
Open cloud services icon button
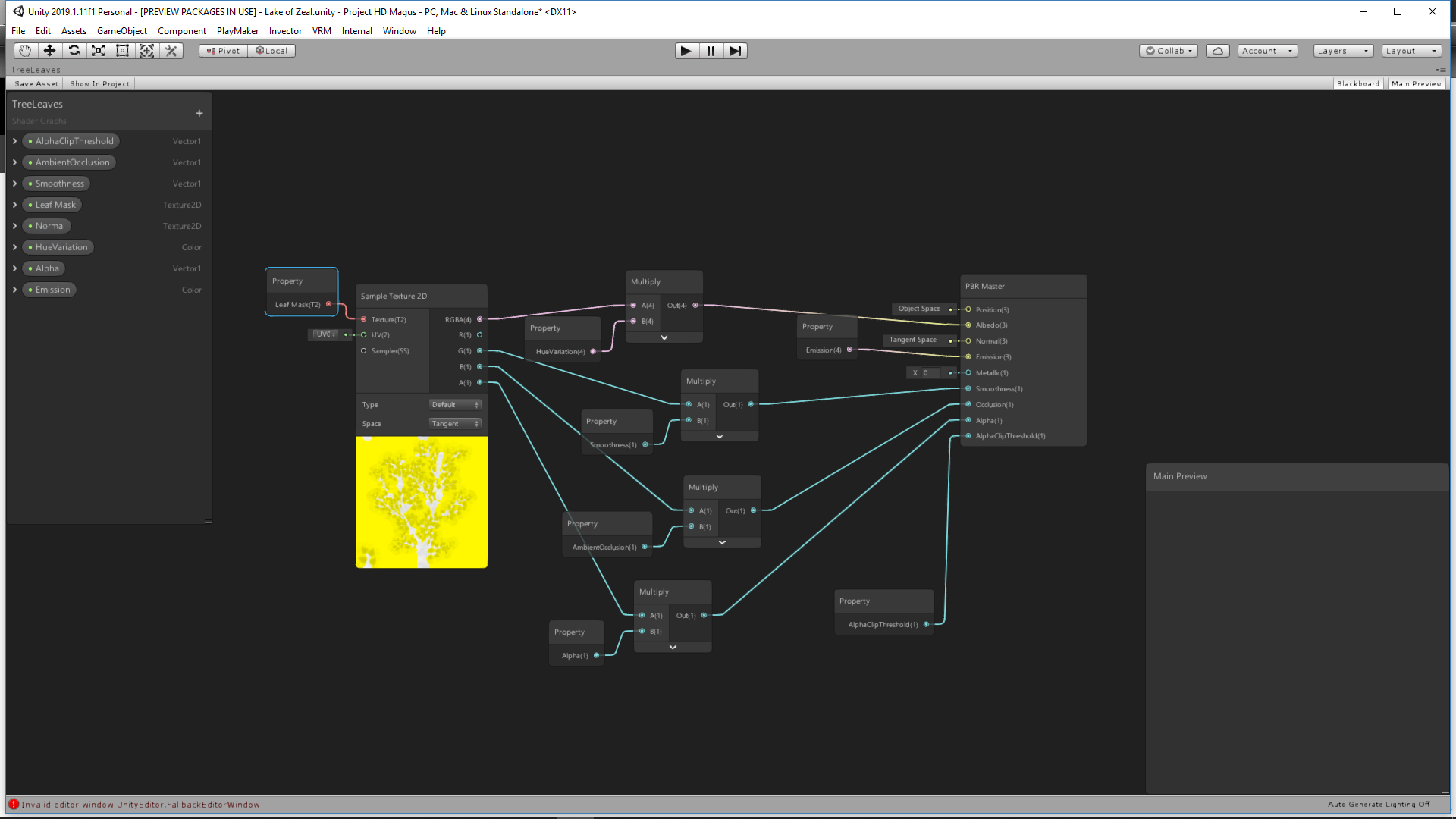pos(1217,51)
